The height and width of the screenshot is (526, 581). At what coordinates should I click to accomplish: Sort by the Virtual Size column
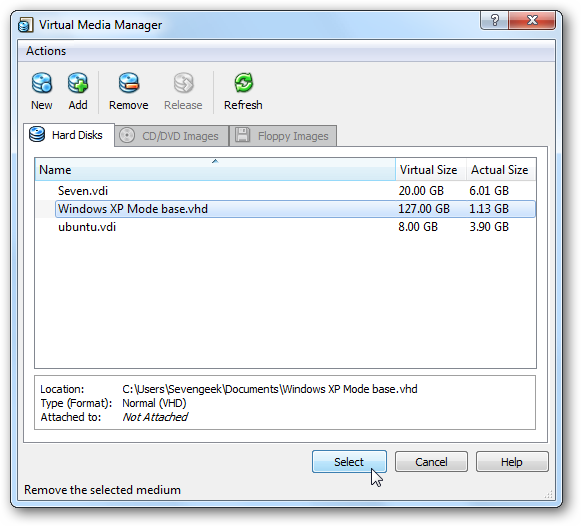click(431, 170)
